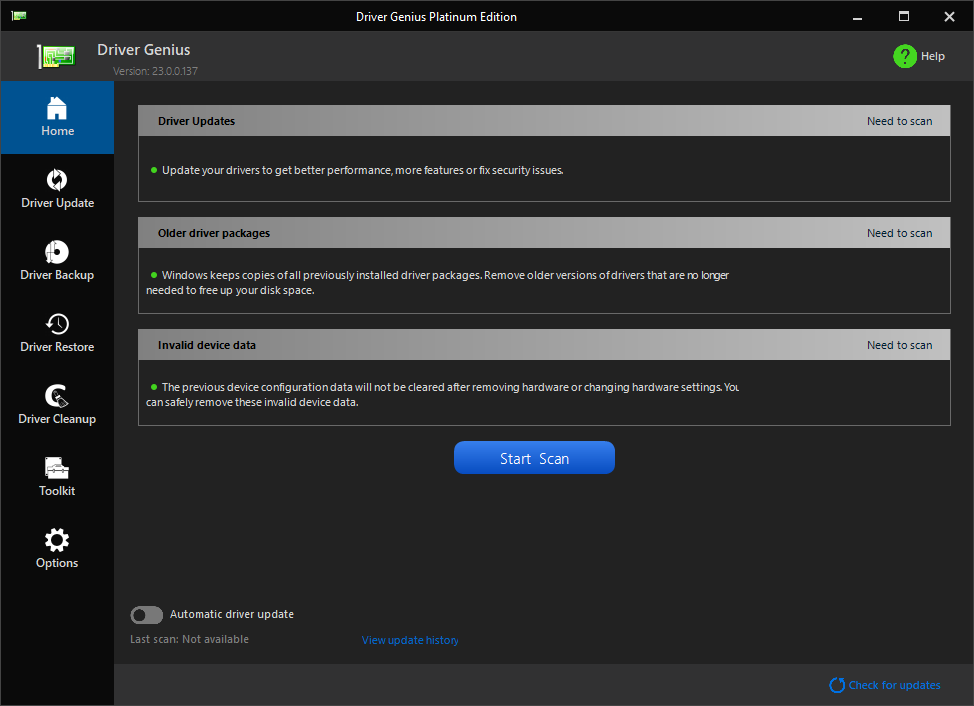The width and height of the screenshot is (974, 706).
Task: Open the Home section icon
Action: [x=57, y=108]
